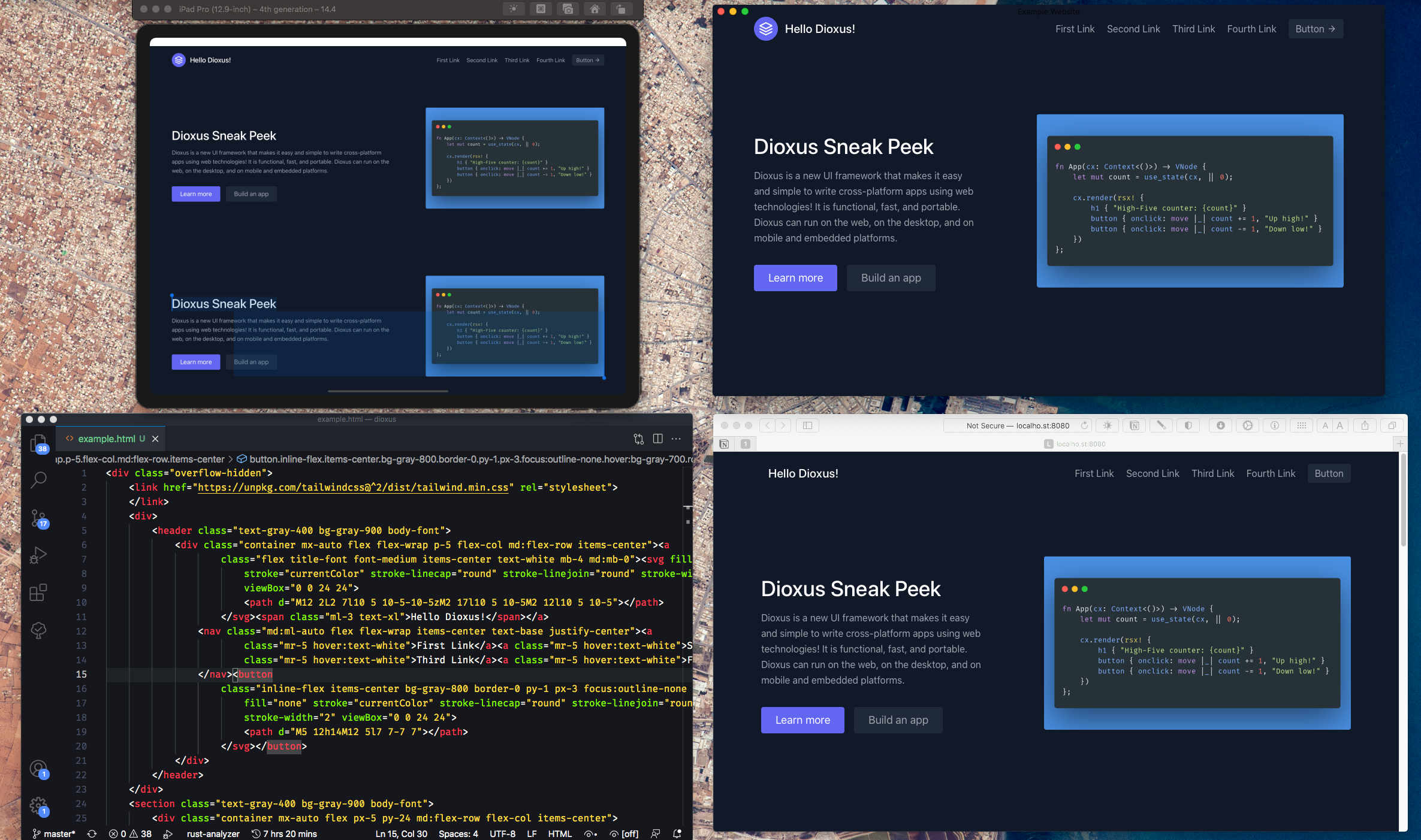Click the Accounts icon in VS Code sidebar
Screen dimensions: 1421x840
pos(38,769)
